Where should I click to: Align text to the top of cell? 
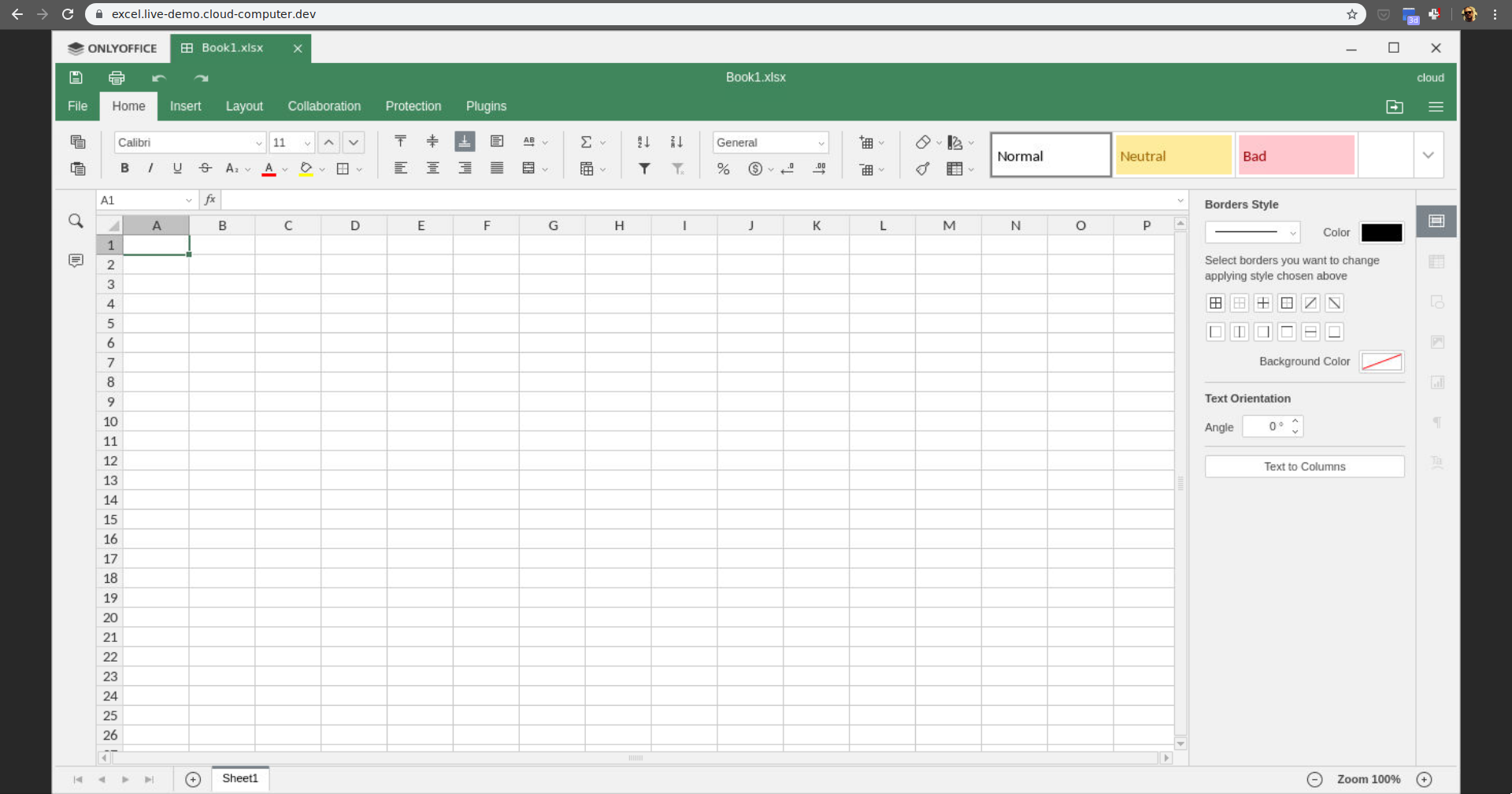(x=400, y=142)
